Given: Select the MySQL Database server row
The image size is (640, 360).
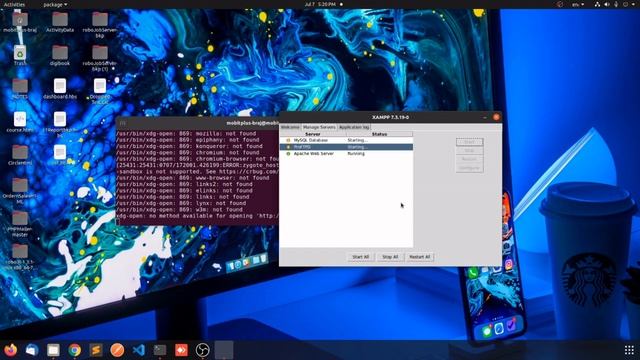Looking at the screenshot, I should [346, 140].
